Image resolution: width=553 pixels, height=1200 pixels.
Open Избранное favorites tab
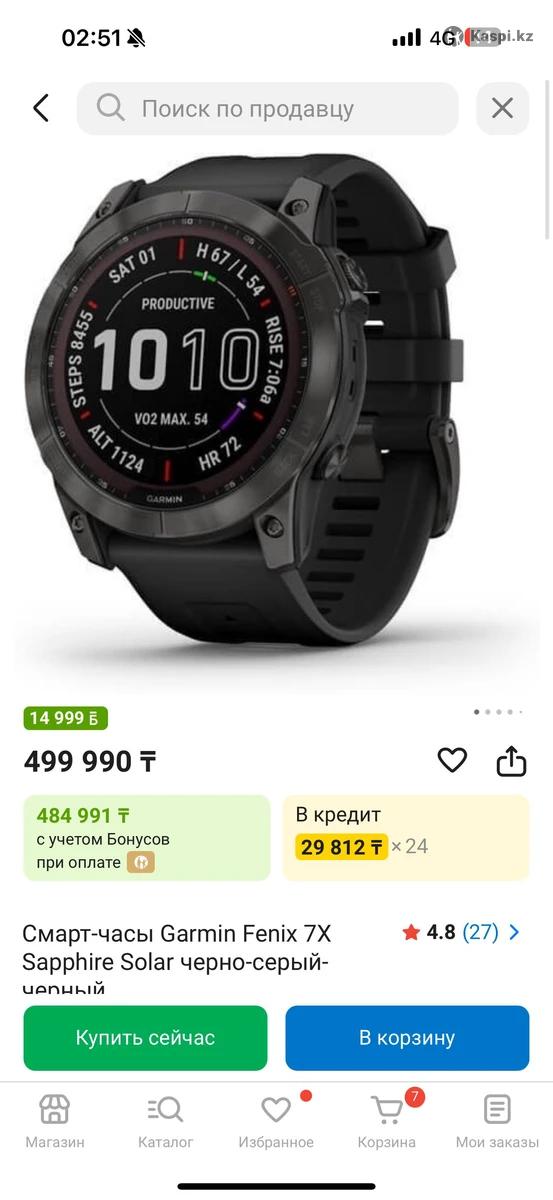point(276,1121)
